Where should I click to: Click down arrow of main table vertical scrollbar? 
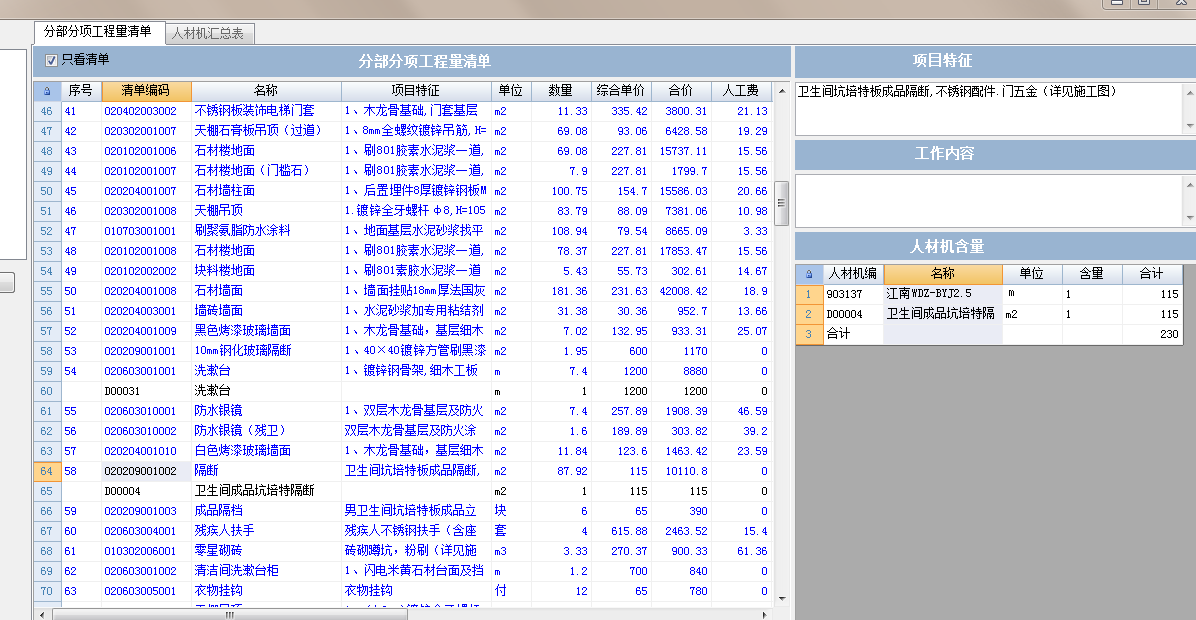pyautogui.click(x=782, y=599)
